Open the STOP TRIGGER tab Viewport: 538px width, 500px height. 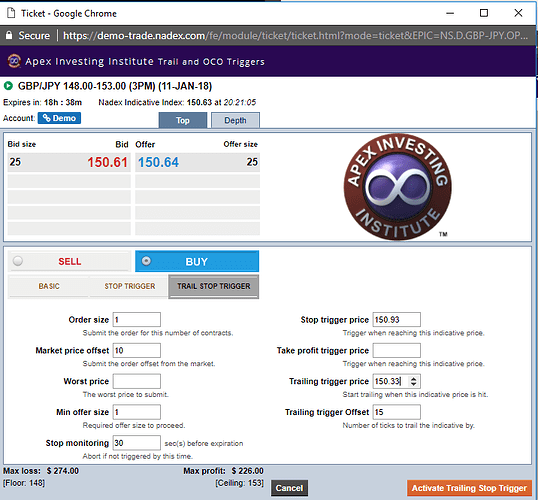coord(130,286)
